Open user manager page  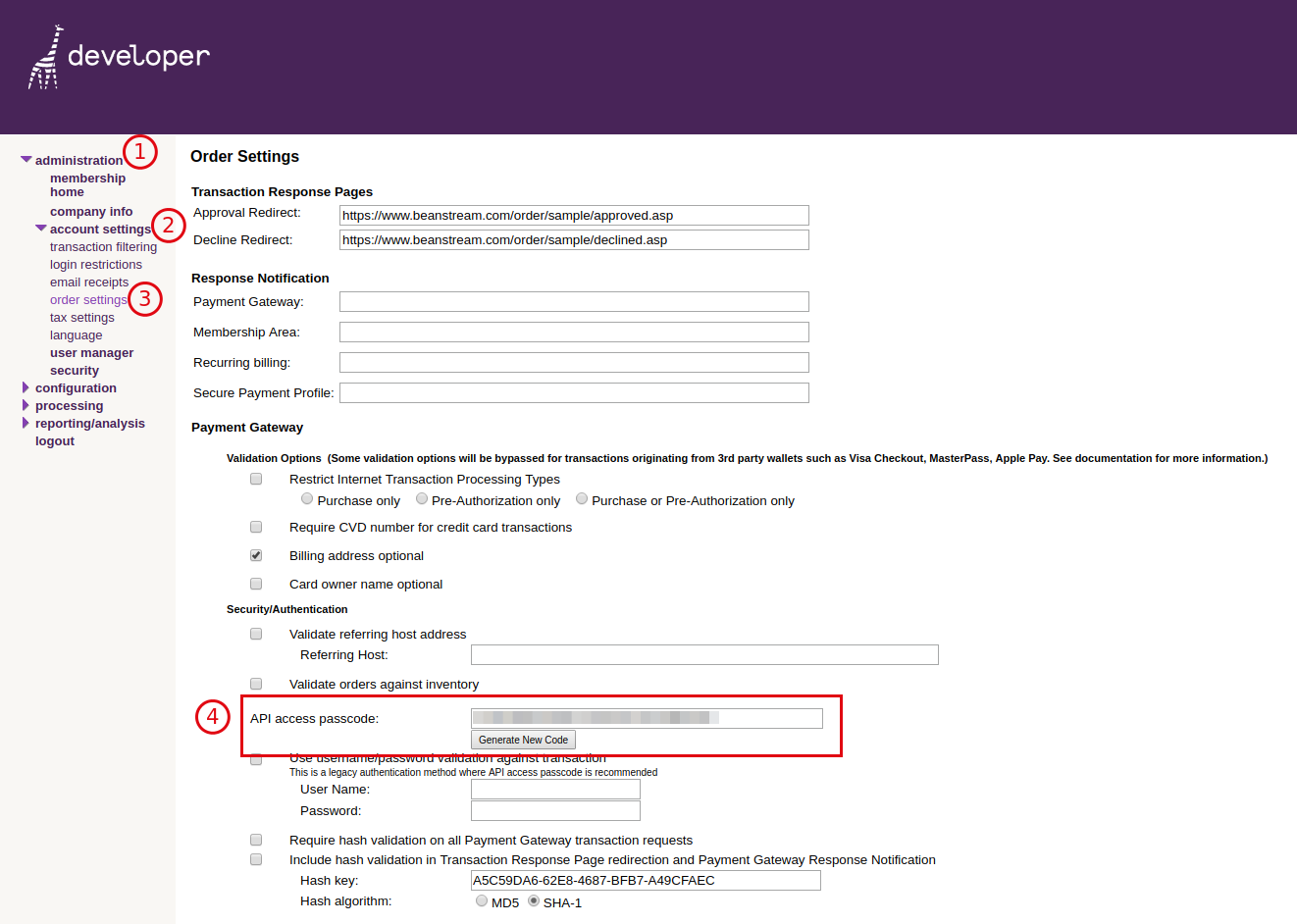coord(92,353)
